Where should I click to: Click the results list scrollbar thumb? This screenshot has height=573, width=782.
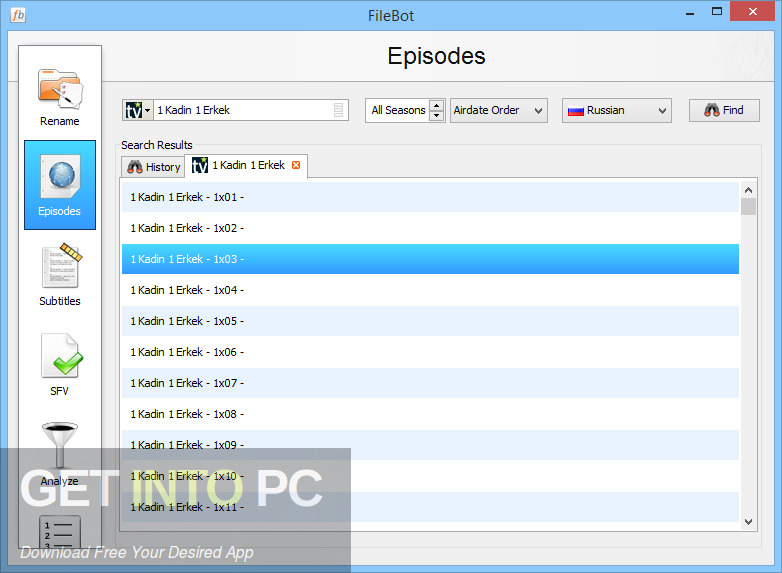748,206
